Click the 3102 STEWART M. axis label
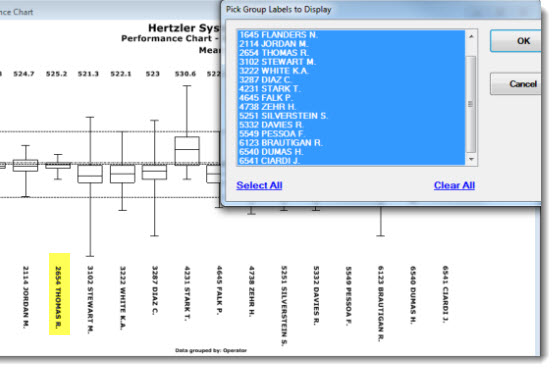Screen dimensions: 556x368 90,300
